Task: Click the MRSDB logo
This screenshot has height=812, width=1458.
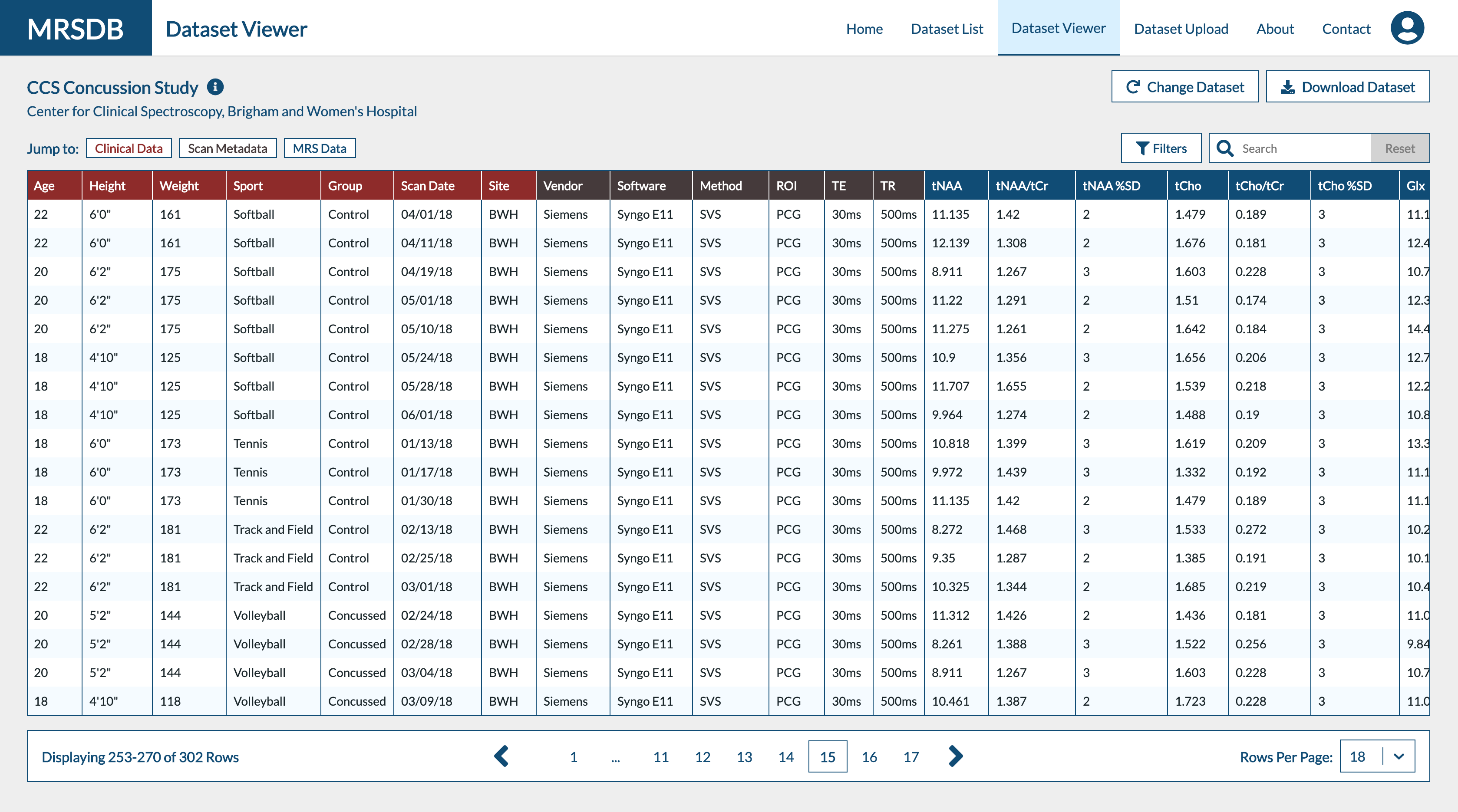Action: (x=75, y=29)
